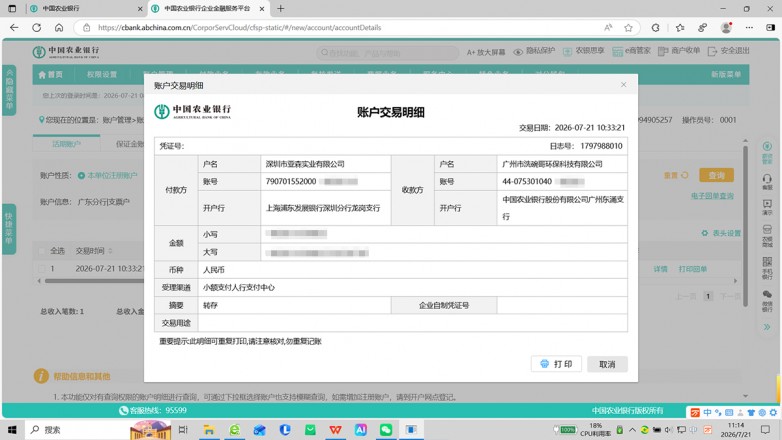
Task: Open a new browser tab
Action: (x=281, y=8)
